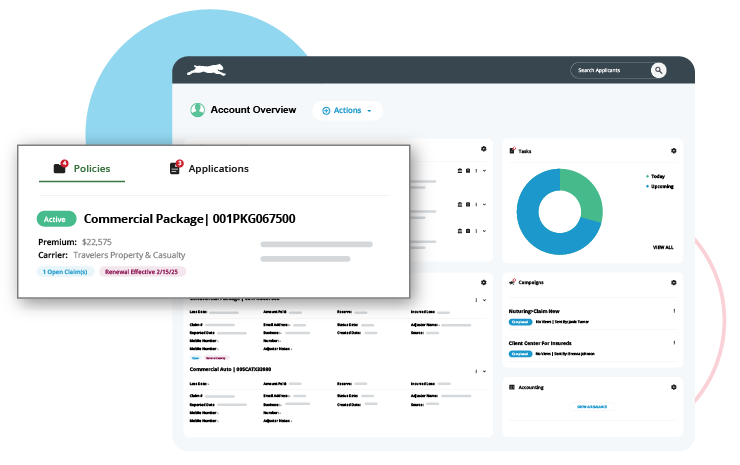Screen dimensions: 740x465
Task: Click the panther logo in header
Action: pyautogui.click(x=206, y=70)
